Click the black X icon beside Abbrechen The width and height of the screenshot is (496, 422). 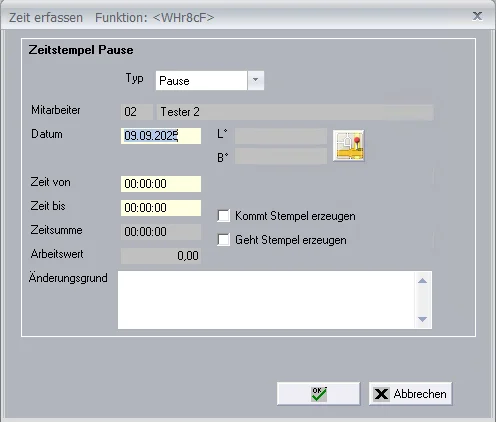click(381, 394)
